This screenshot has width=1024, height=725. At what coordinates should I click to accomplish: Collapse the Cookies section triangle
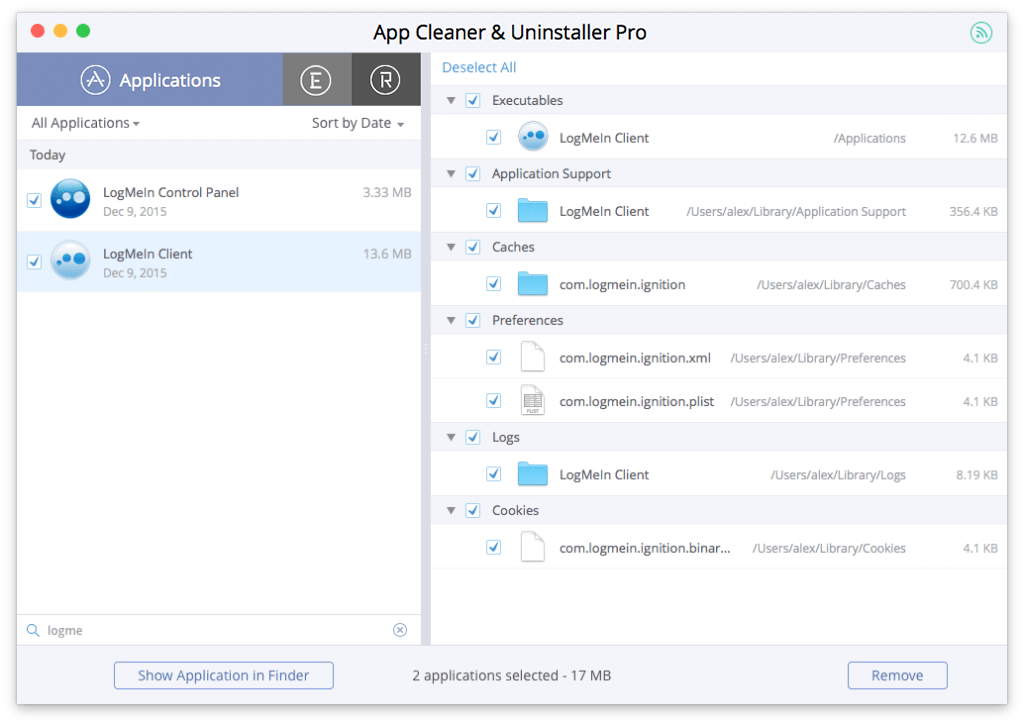click(451, 510)
